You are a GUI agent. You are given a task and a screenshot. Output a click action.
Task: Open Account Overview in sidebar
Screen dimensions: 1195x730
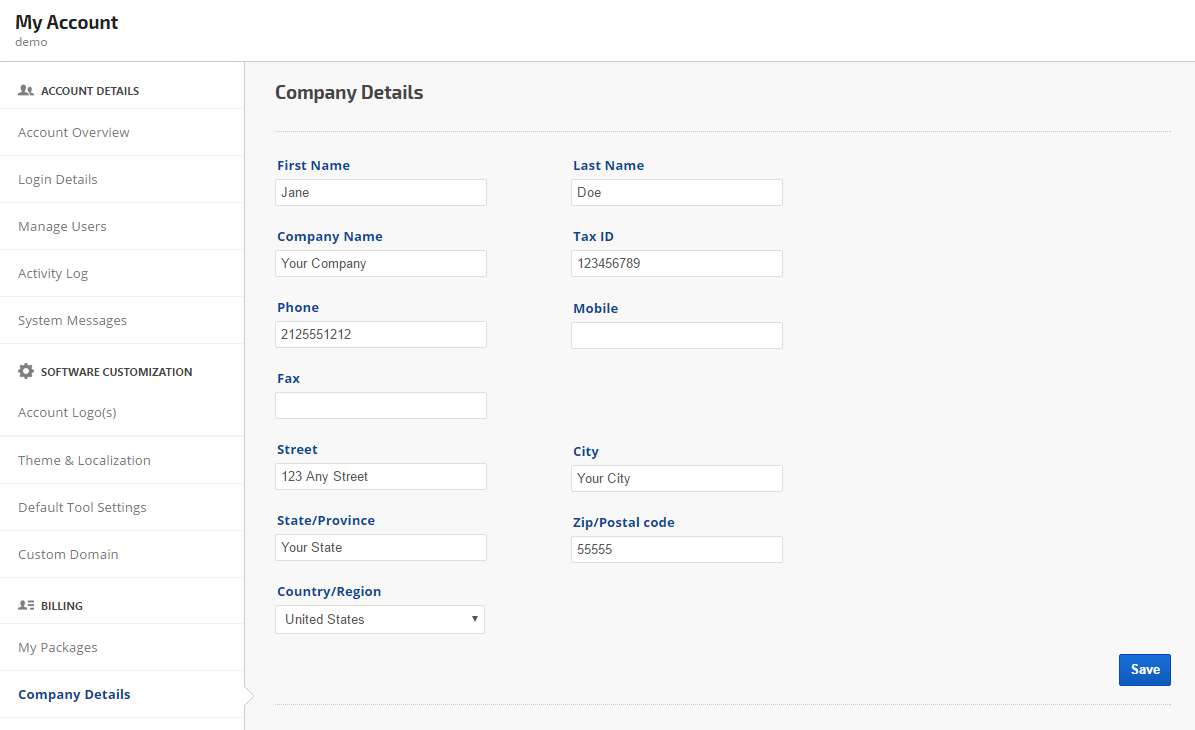74,132
